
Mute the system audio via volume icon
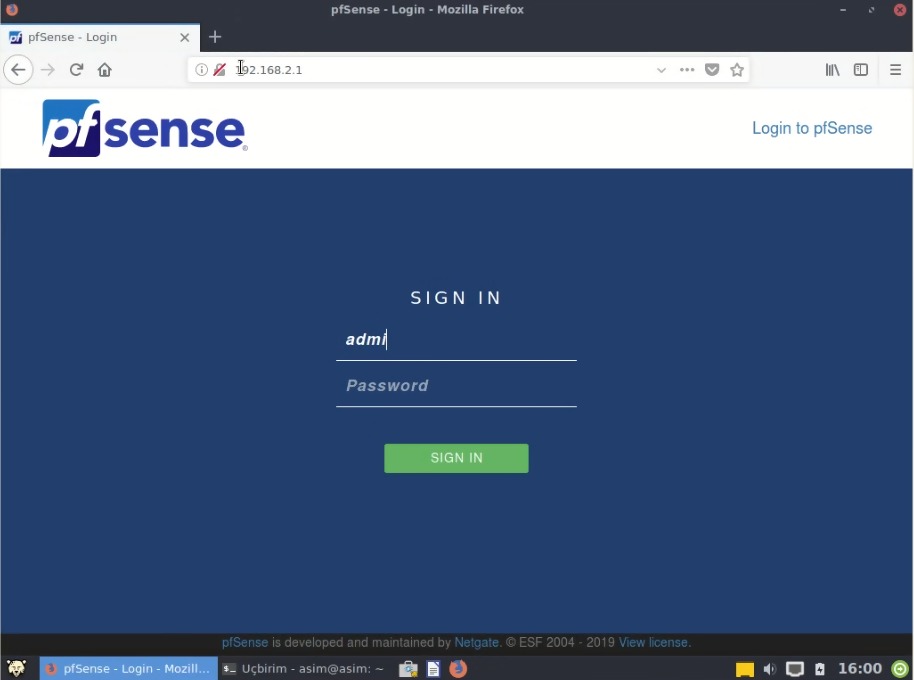pyautogui.click(x=769, y=668)
